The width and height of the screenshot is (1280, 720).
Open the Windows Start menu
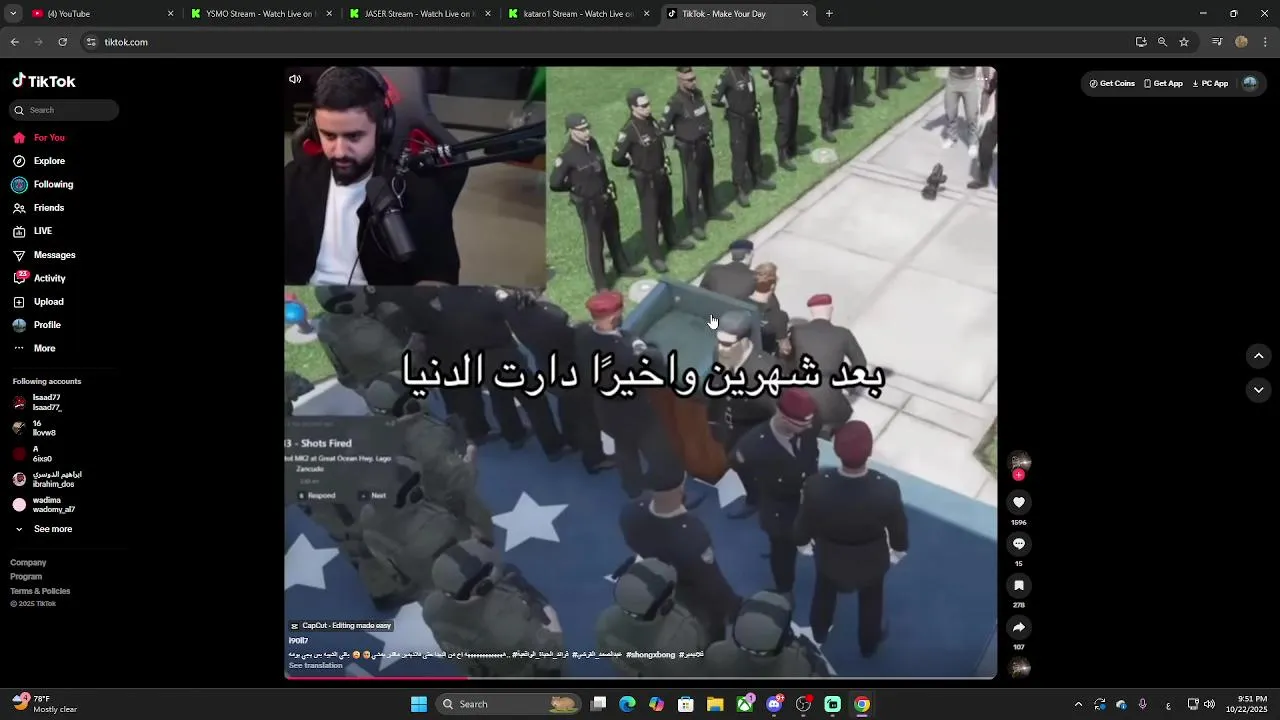[x=419, y=704]
